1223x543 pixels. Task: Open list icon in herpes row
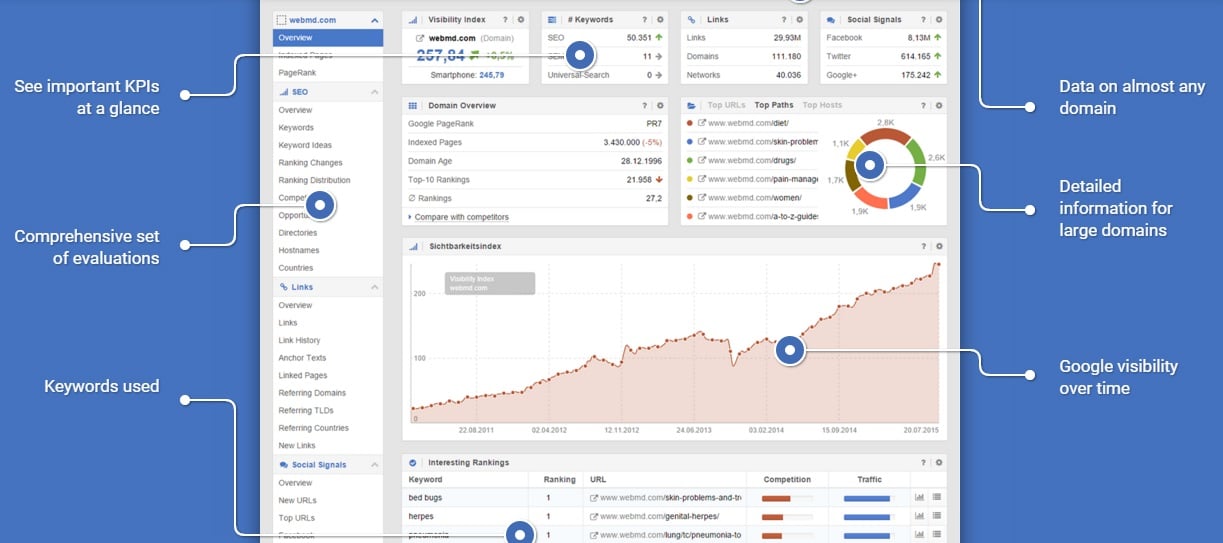[937, 516]
